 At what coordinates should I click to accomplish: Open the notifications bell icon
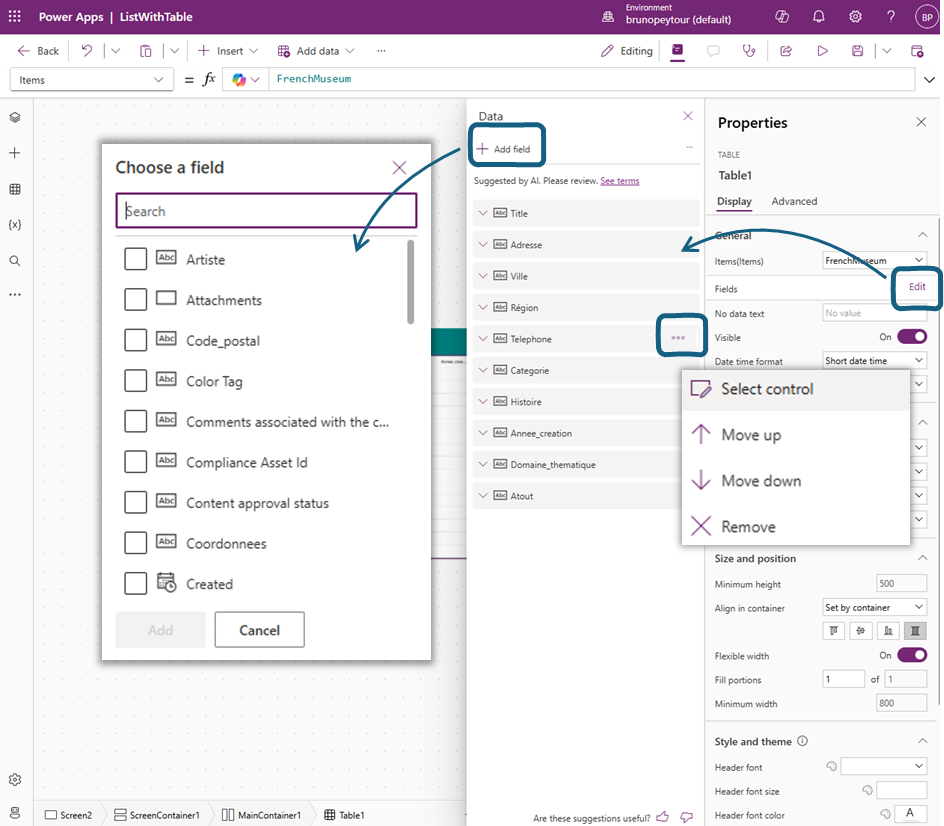click(819, 17)
